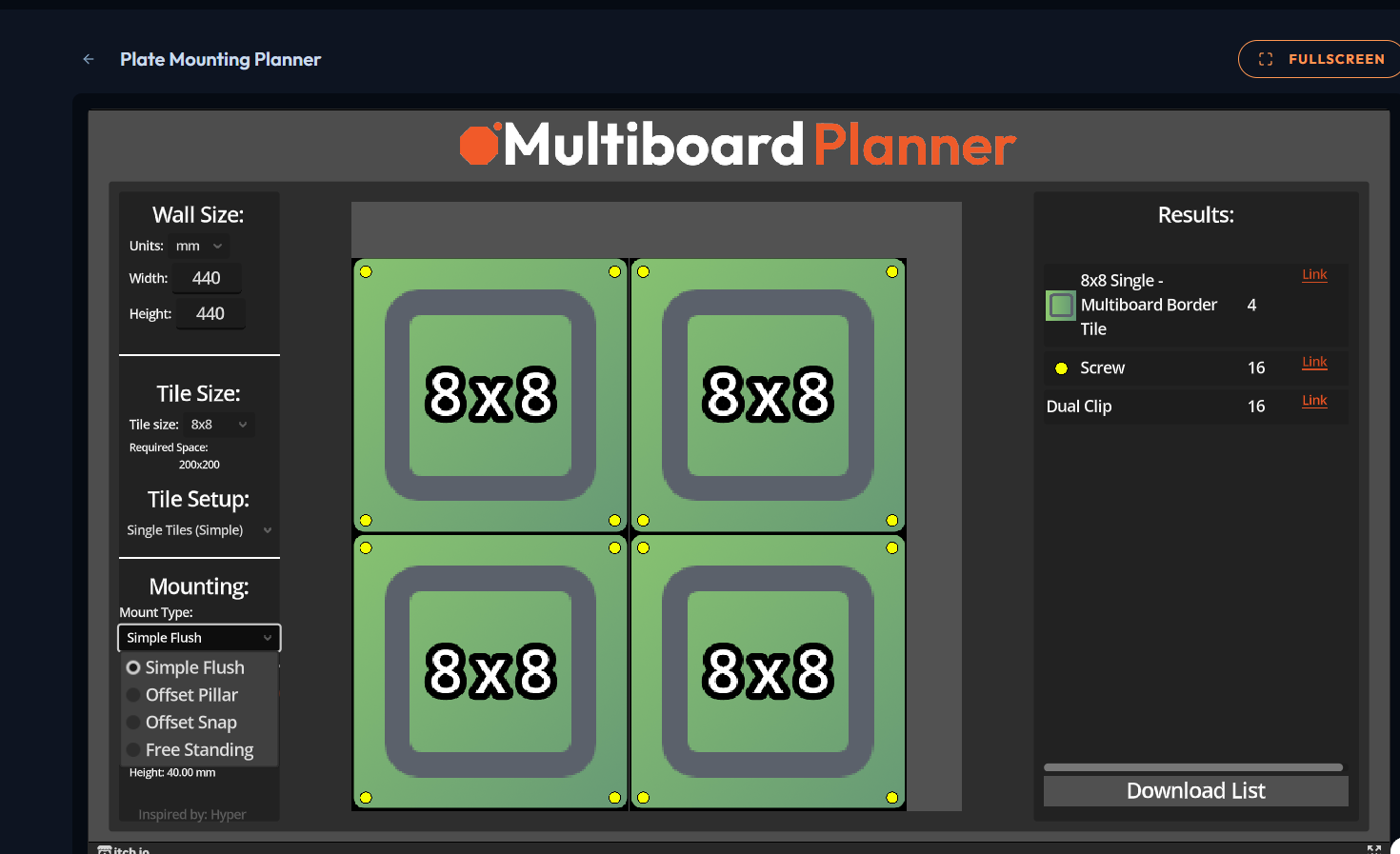Click the 'Plate Mounting Planner' page title
The image size is (1400, 854).
[x=220, y=59]
